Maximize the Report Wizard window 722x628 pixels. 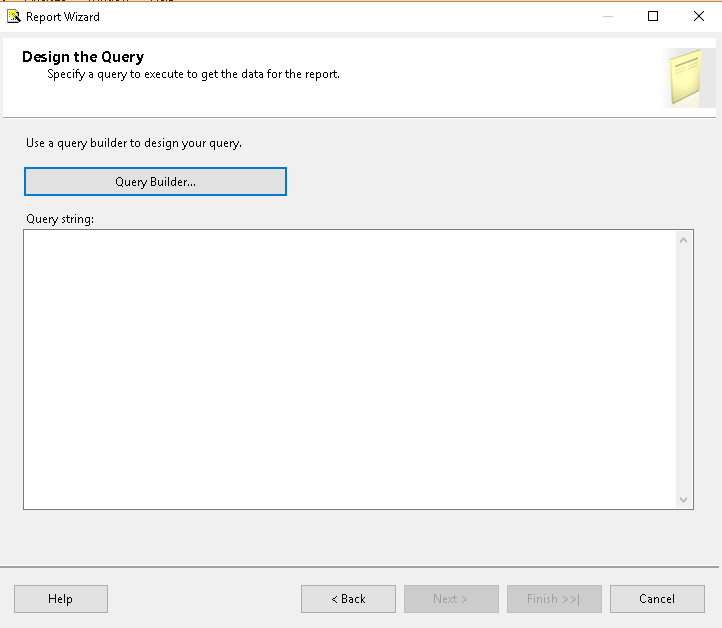653,16
